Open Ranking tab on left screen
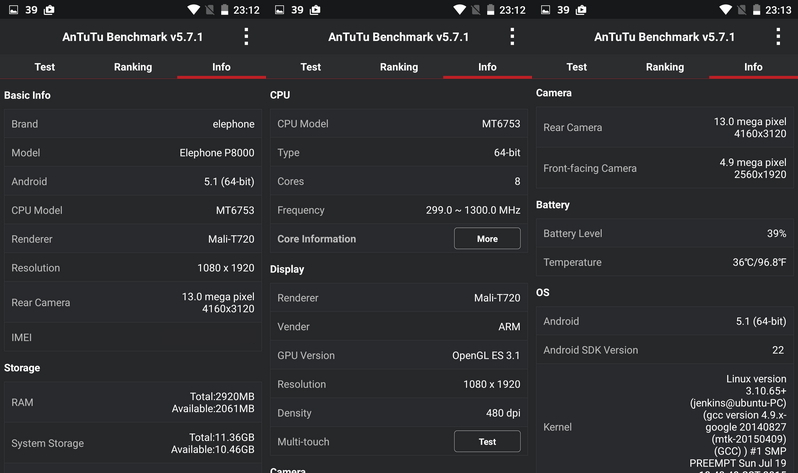Image resolution: width=798 pixels, height=473 pixels. click(x=133, y=67)
